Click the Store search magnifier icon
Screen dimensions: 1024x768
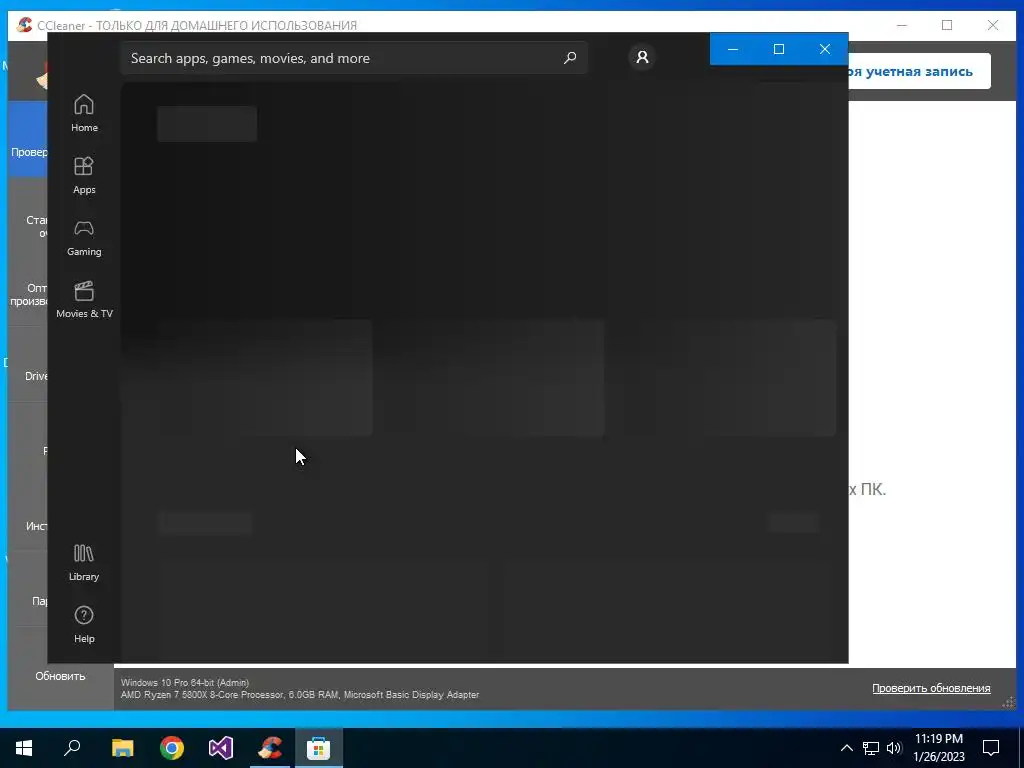click(569, 58)
